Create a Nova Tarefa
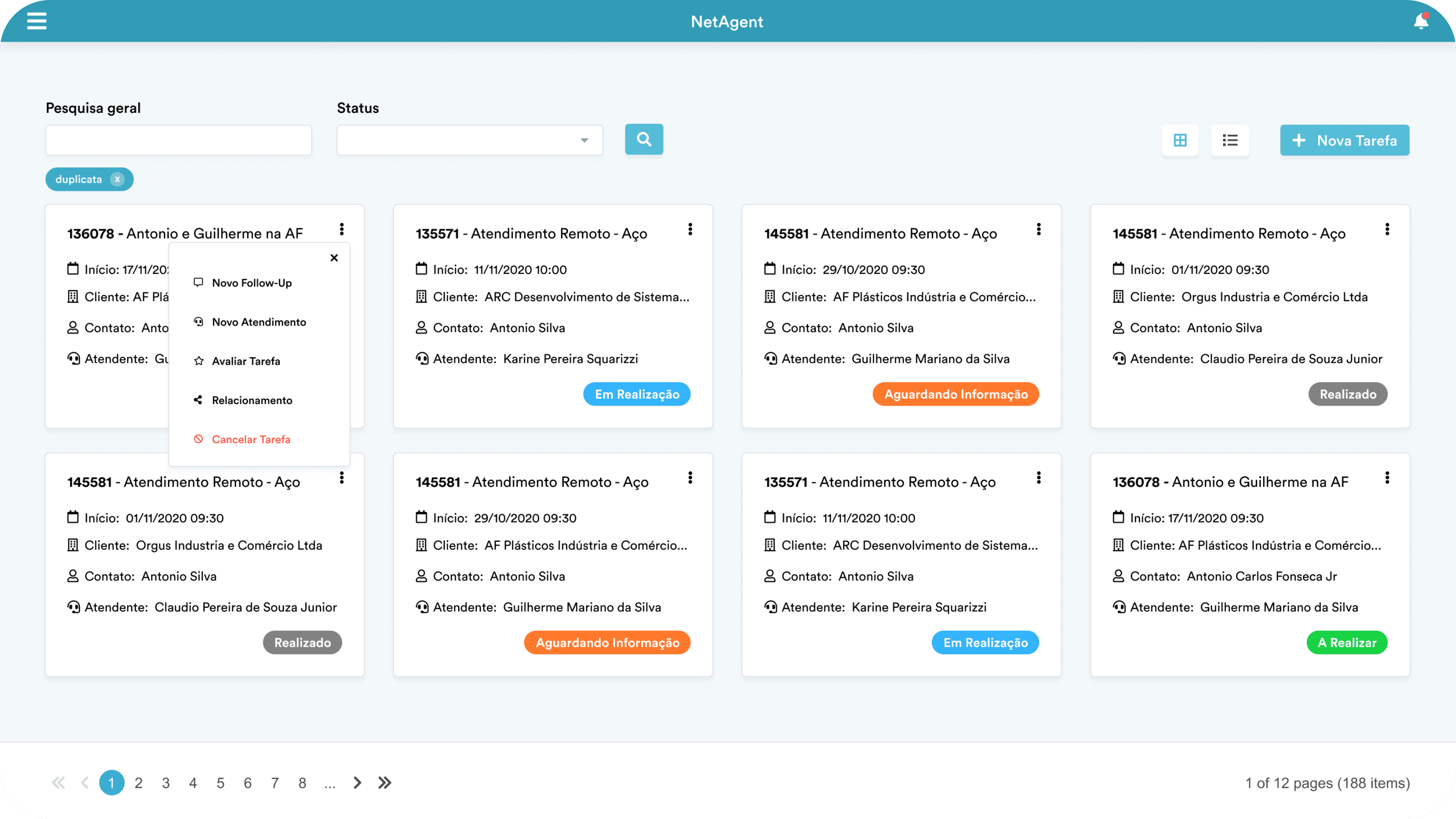The width and height of the screenshot is (1456, 819). click(1344, 140)
